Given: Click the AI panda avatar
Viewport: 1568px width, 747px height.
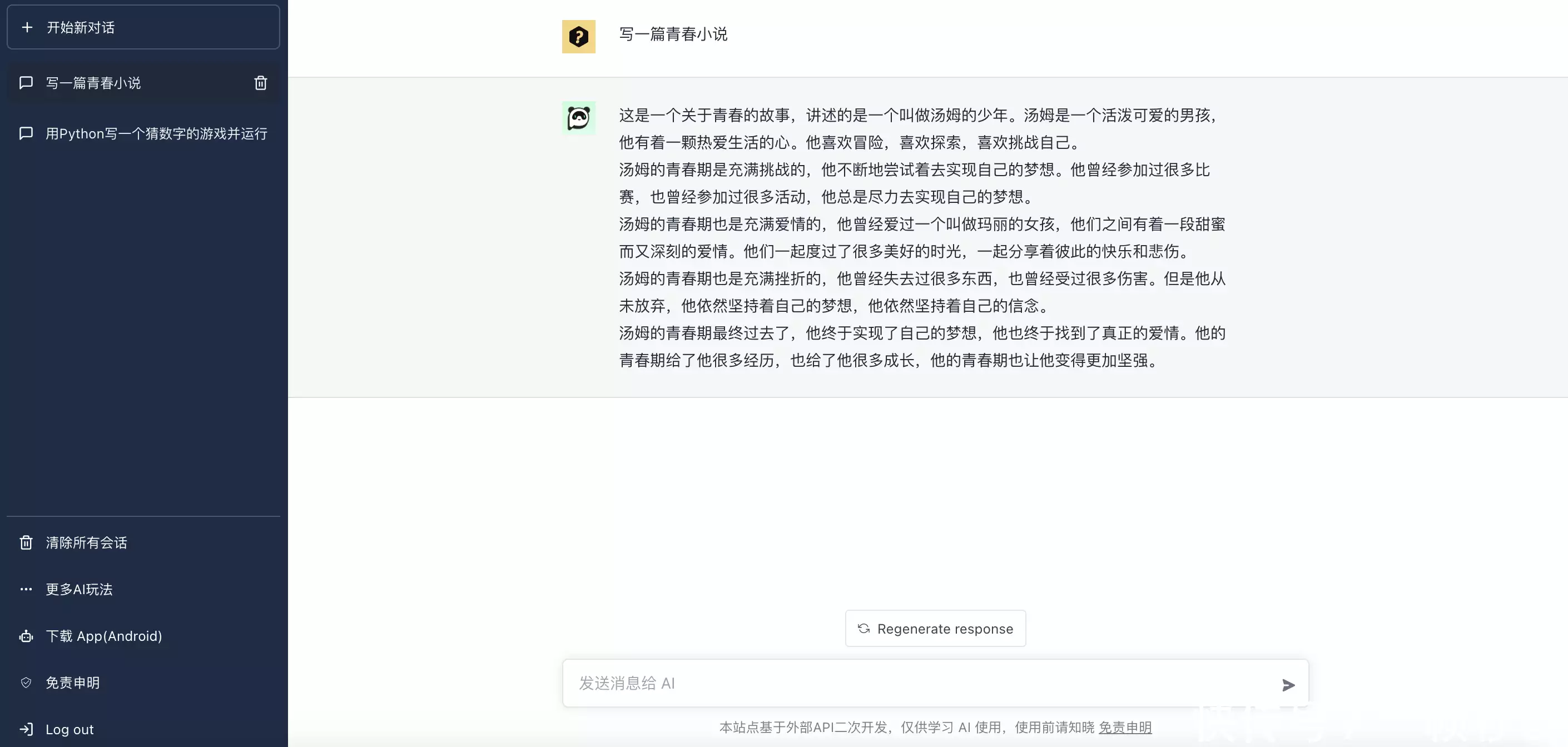Looking at the screenshot, I should pyautogui.click(x=578, y=118).
